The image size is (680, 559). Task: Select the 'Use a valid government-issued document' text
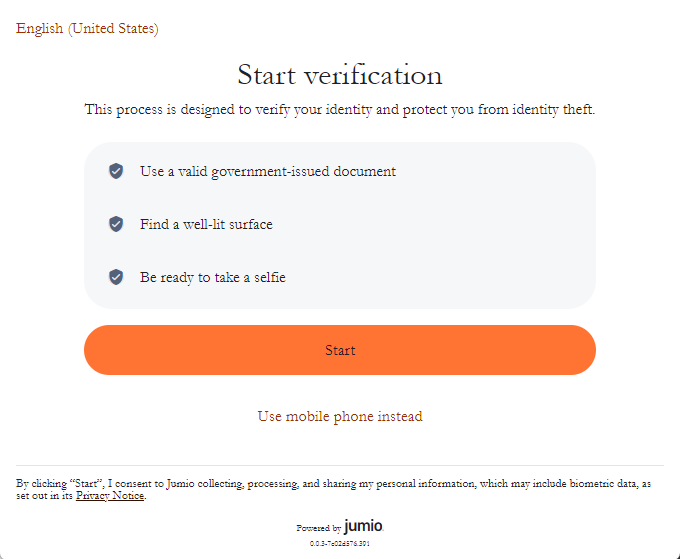(268, 171)
